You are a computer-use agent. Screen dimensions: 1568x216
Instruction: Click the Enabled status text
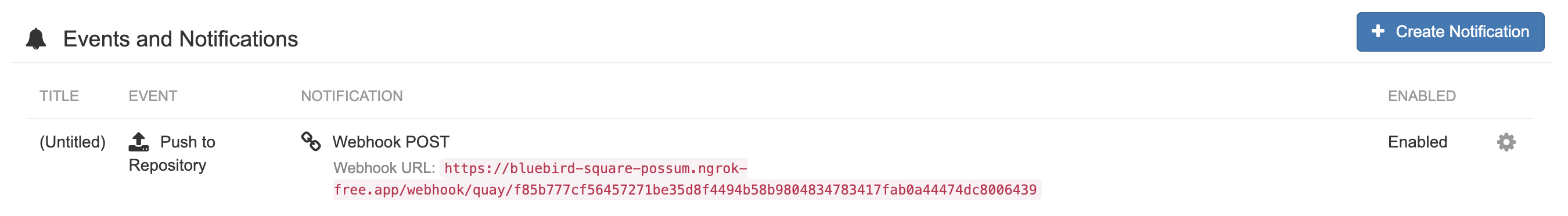click(x=1417, y=142)
